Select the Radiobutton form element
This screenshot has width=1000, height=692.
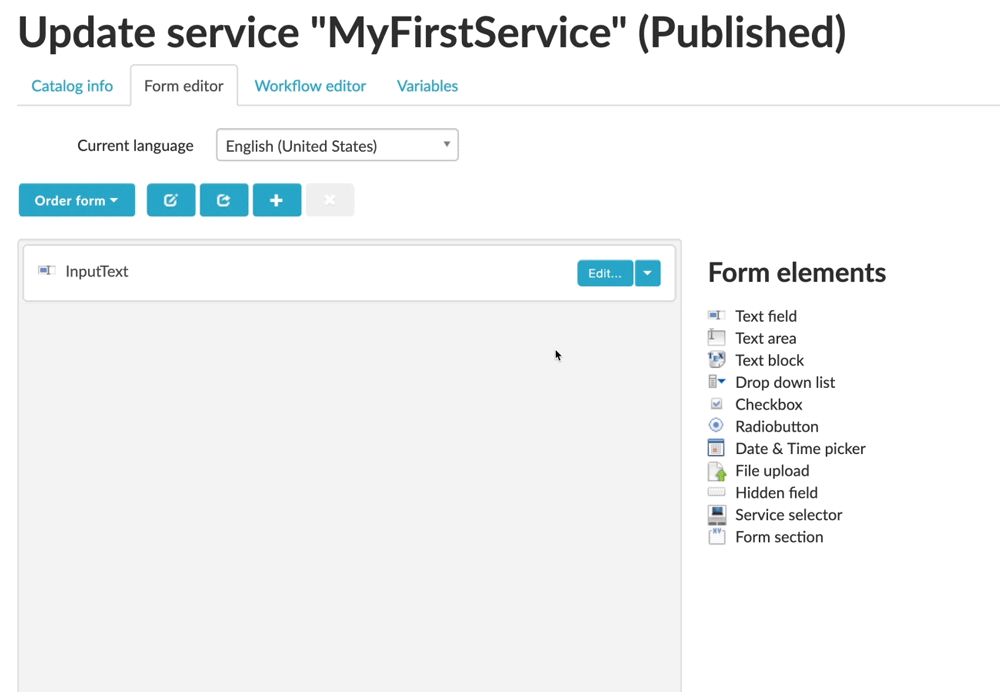[x=776, y=427]
